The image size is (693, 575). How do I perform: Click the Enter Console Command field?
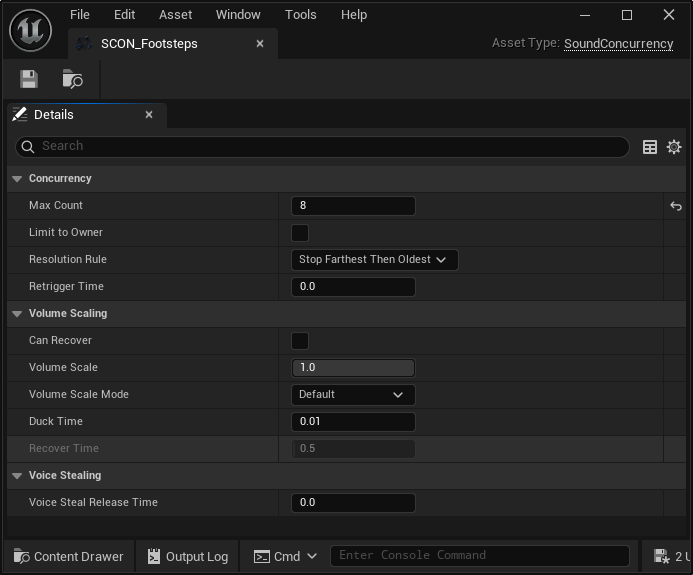click(x=480, y=556)
